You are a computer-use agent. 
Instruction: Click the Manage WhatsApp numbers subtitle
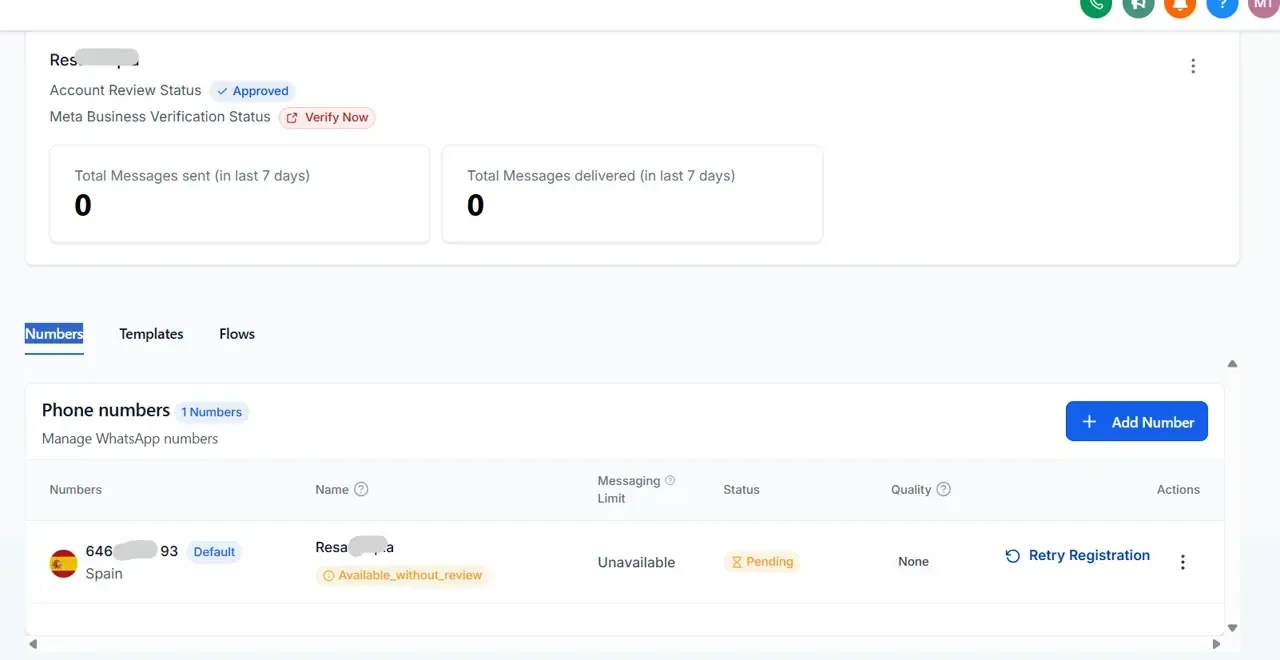(x=130, y=439)
